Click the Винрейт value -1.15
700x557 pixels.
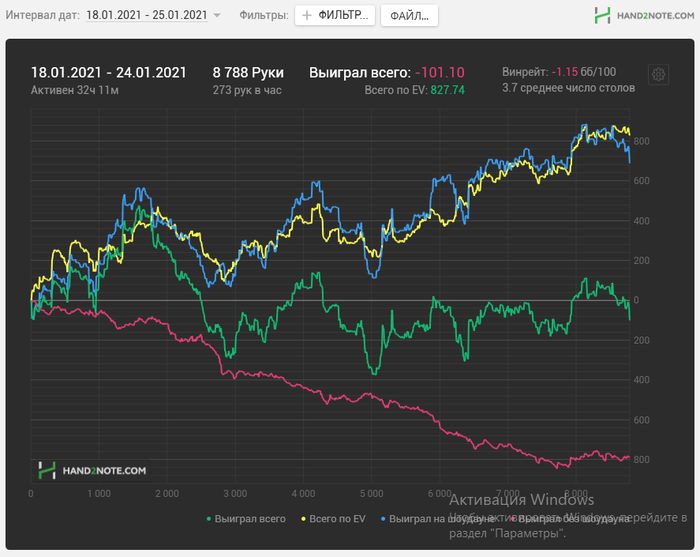(x=565, y=72)
